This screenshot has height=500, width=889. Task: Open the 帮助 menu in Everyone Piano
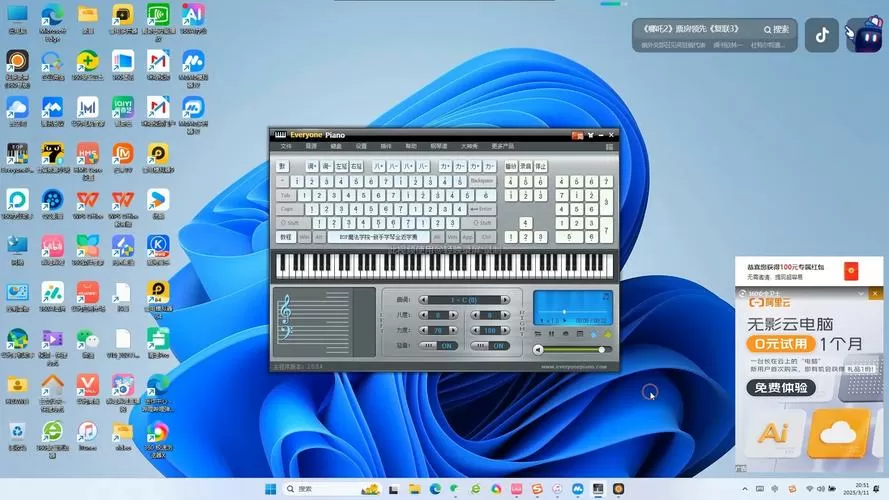(x=411, y=146)
